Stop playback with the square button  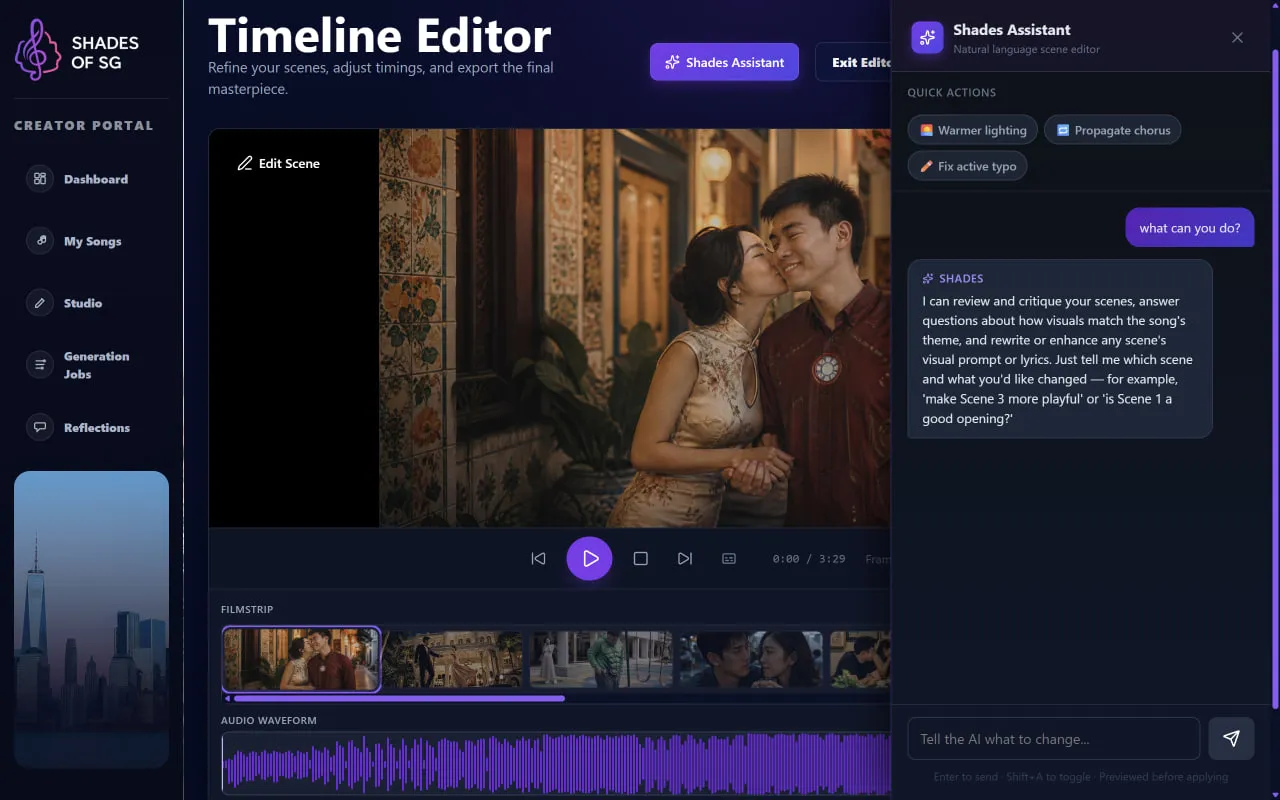pos(641,559)
